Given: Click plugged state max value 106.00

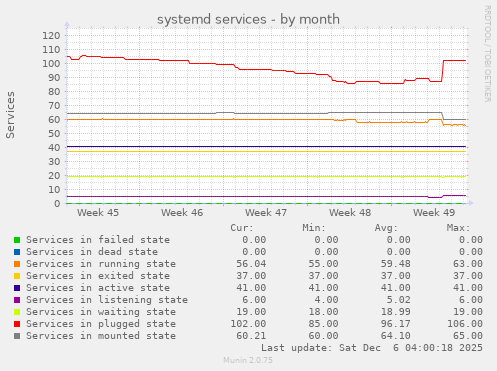Looking at the screenshot, I should point(465,324).
